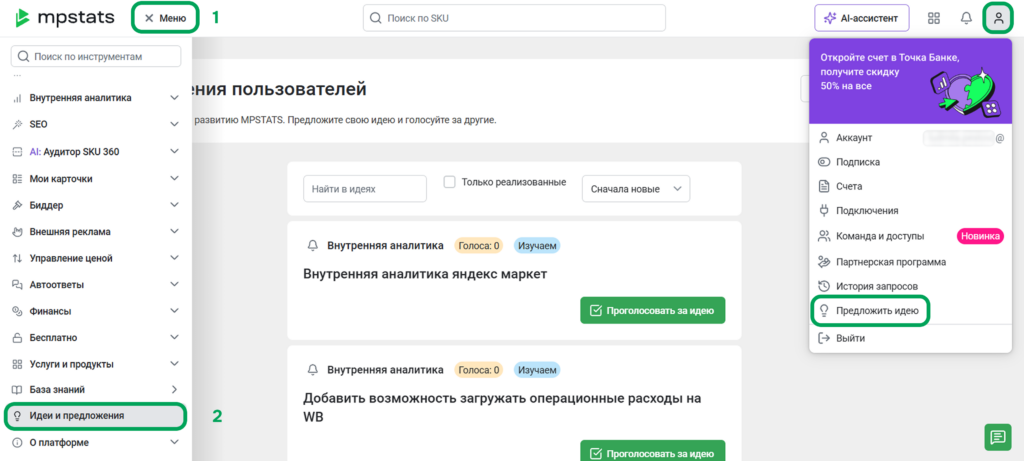Screen dimensions: 1024x461
Task: Click the Услуги и продукты grid icon
Action: click(18, 364)
